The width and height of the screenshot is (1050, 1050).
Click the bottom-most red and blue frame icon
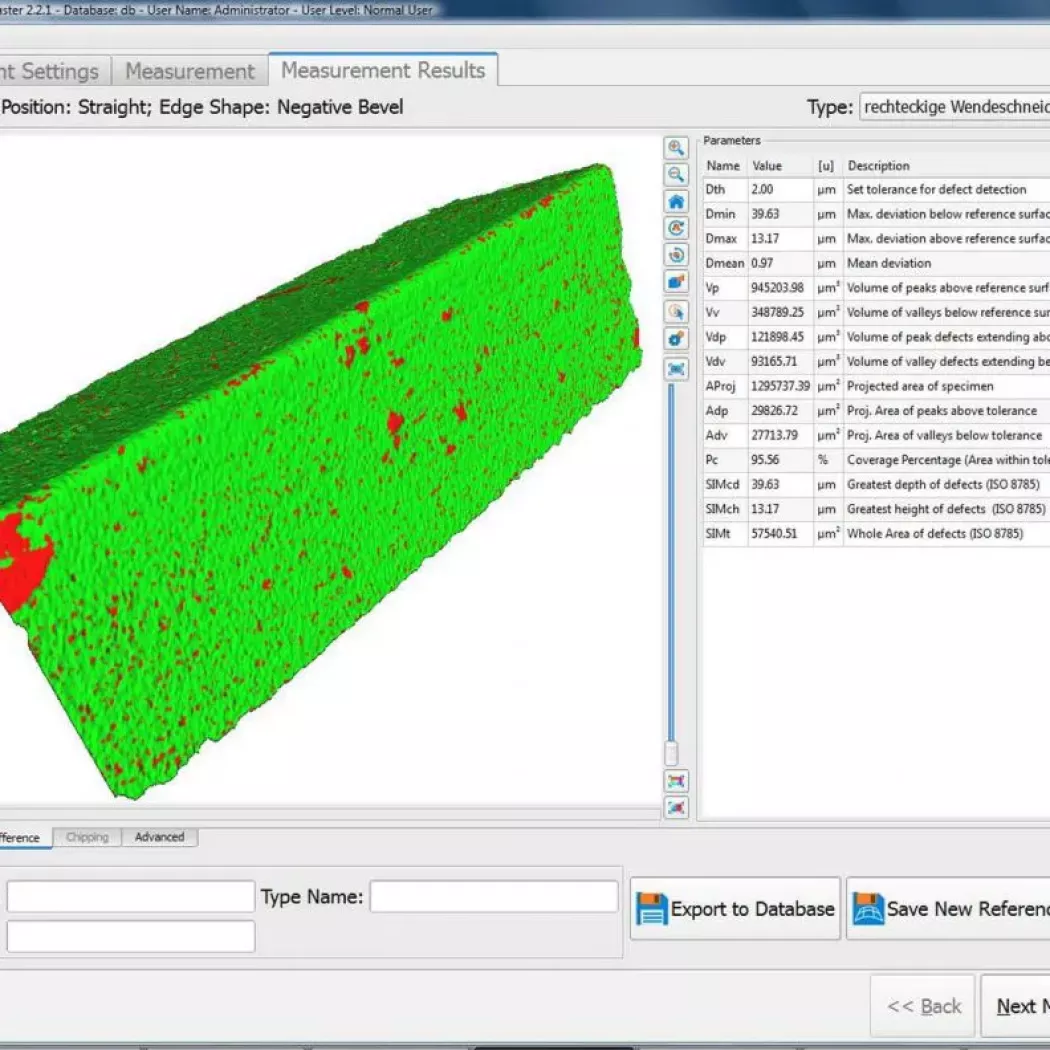676,807
